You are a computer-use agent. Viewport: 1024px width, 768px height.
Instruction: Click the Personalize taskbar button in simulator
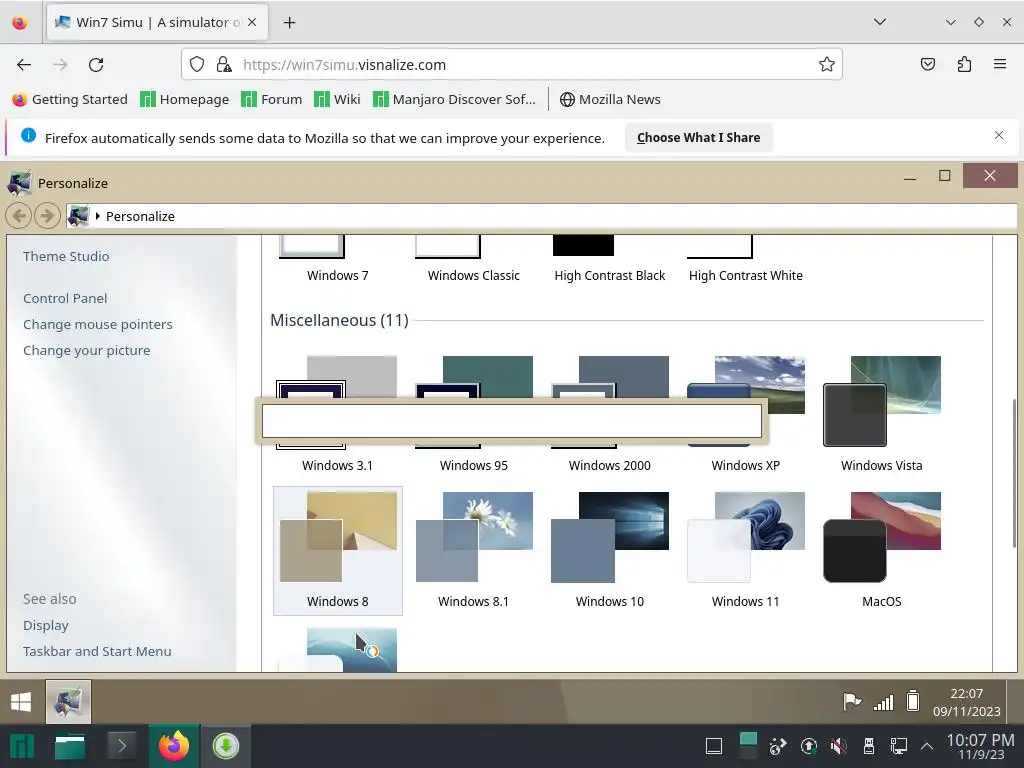point(69,701)
